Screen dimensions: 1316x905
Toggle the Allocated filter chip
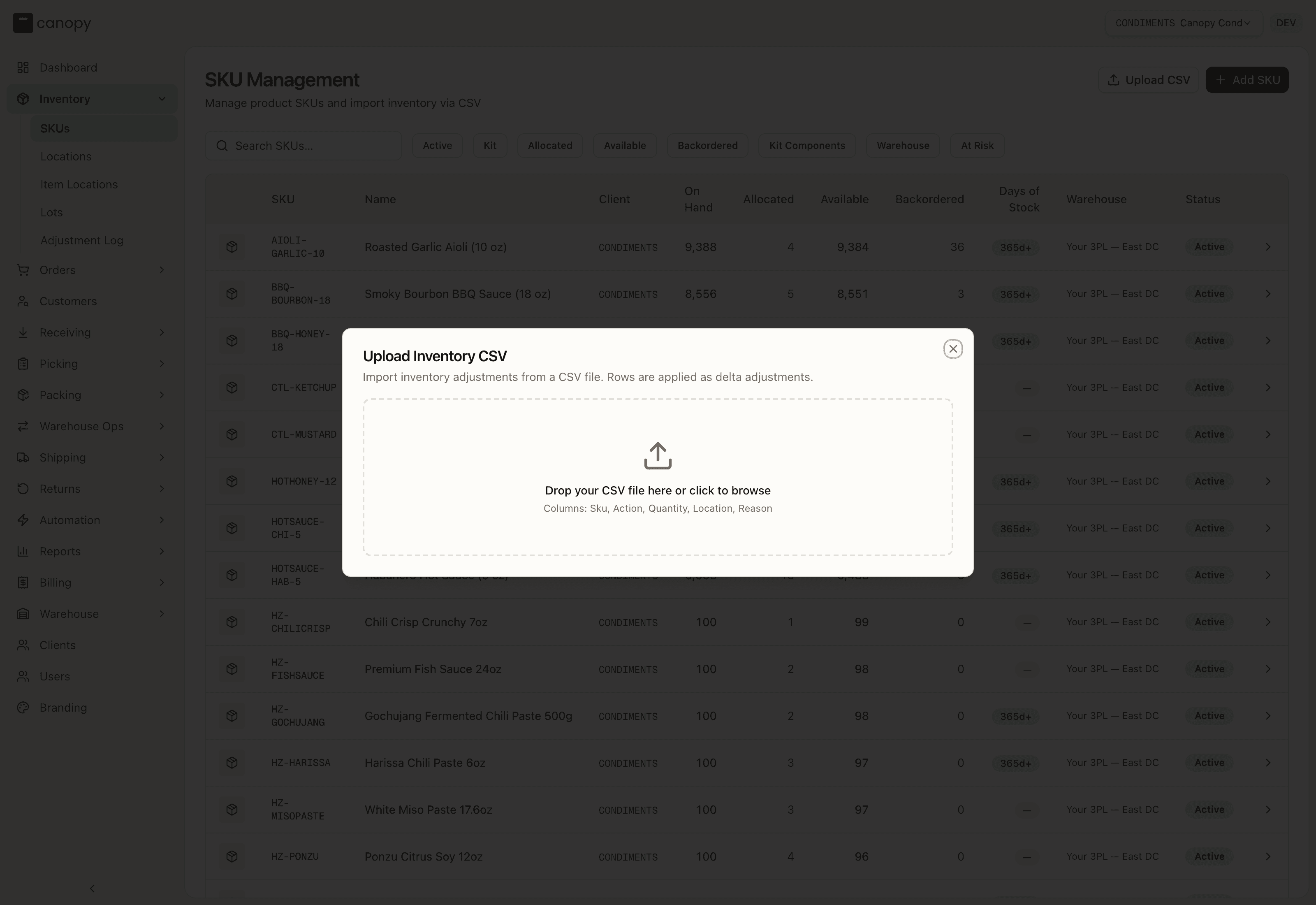click(550, 146)
